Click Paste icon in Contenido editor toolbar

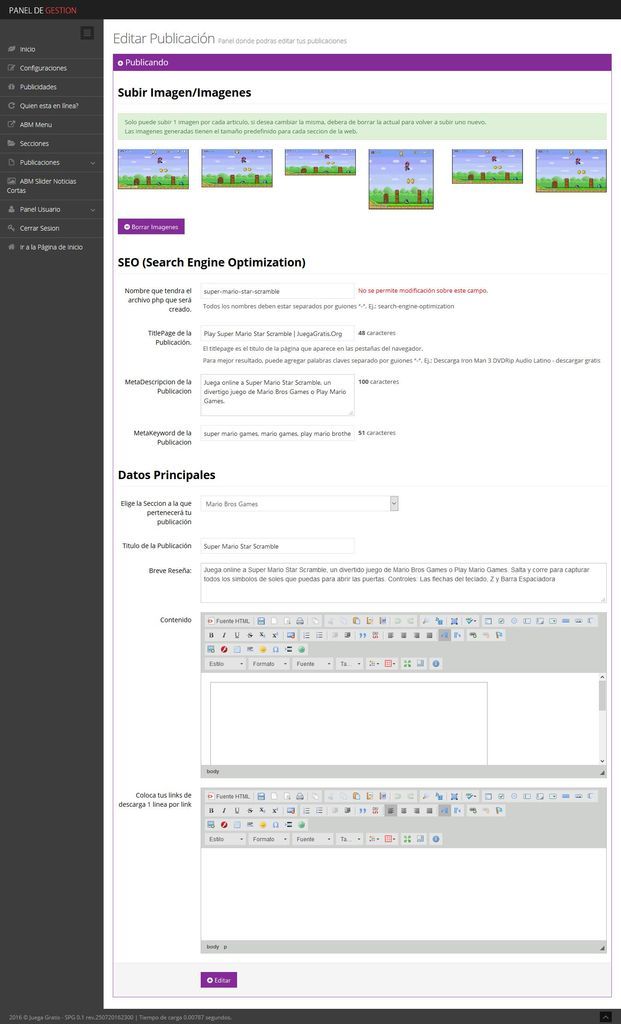(x=356, y=621)
